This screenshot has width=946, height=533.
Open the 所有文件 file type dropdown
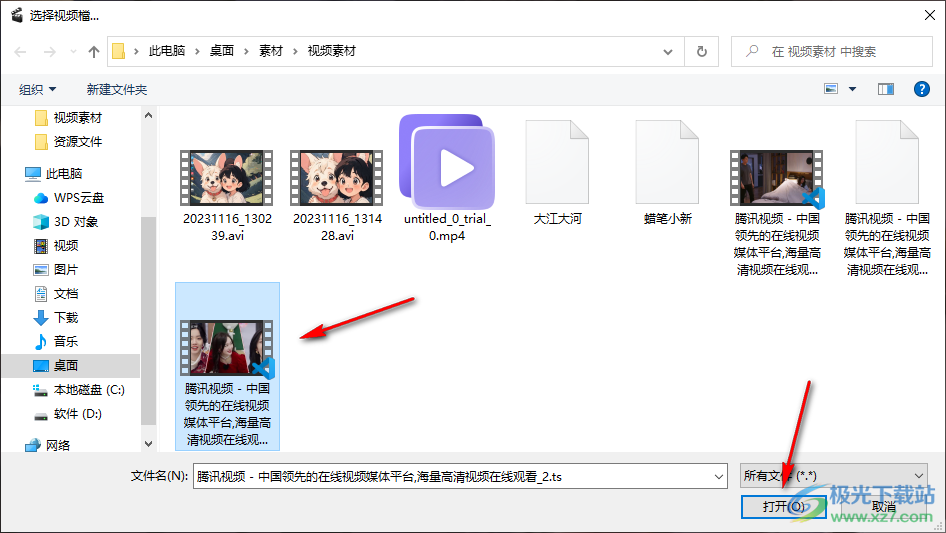point(833,477)
